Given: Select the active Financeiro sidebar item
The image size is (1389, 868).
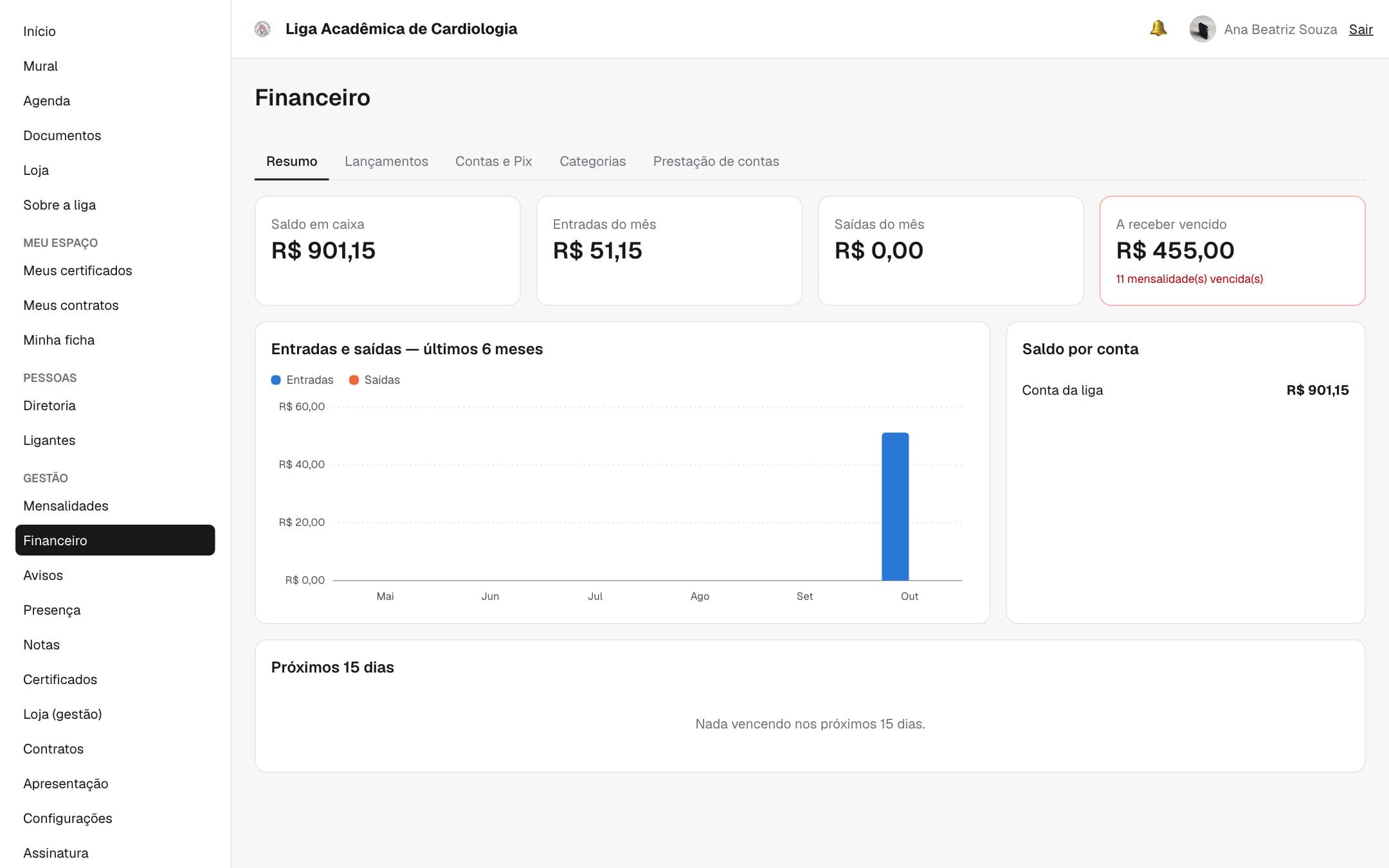Looking at the screenshot, I should click(115, 540).
